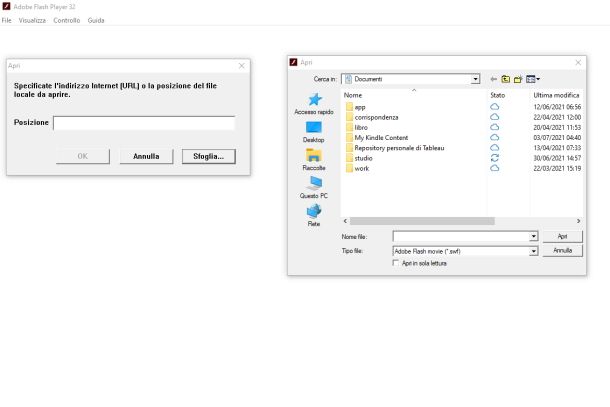Click the Apri button in file dialog
610x407 pixels.
(563, 236)
